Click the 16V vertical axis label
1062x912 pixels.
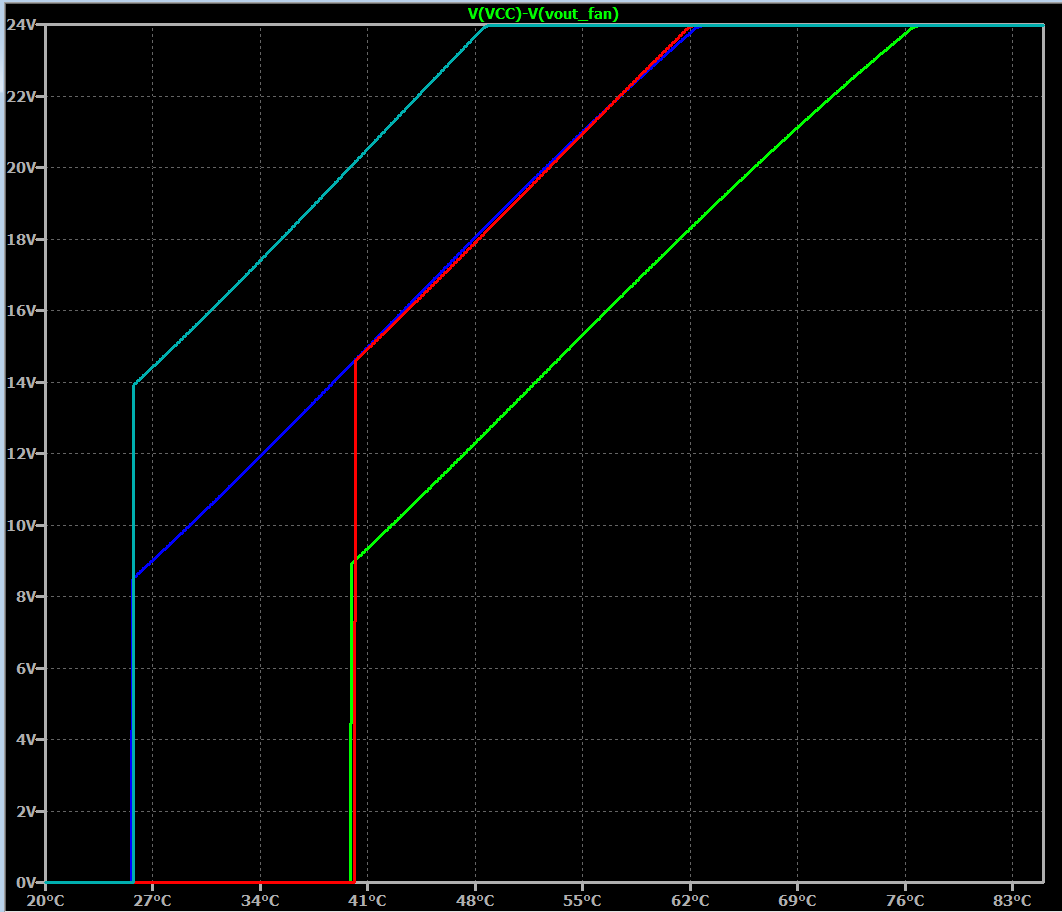click(21, 311)
